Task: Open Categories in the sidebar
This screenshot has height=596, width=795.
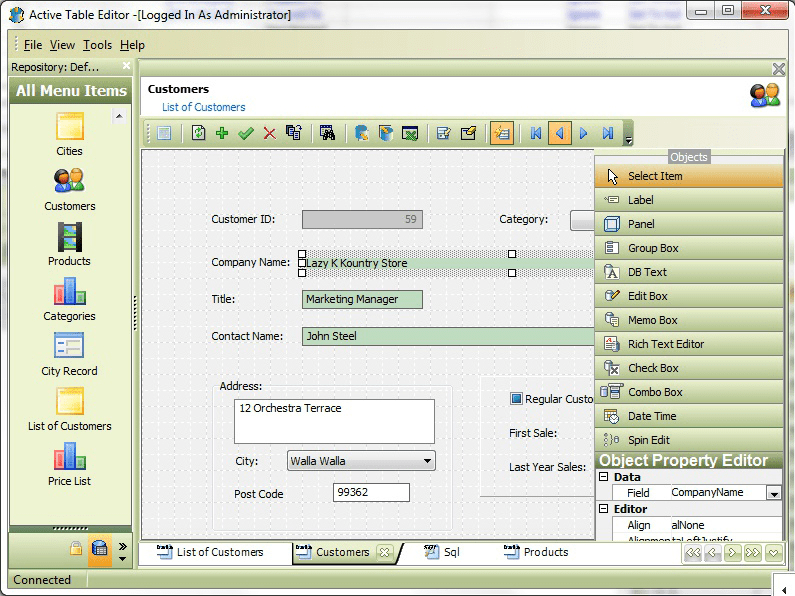Action: click(x=69, y=300)
